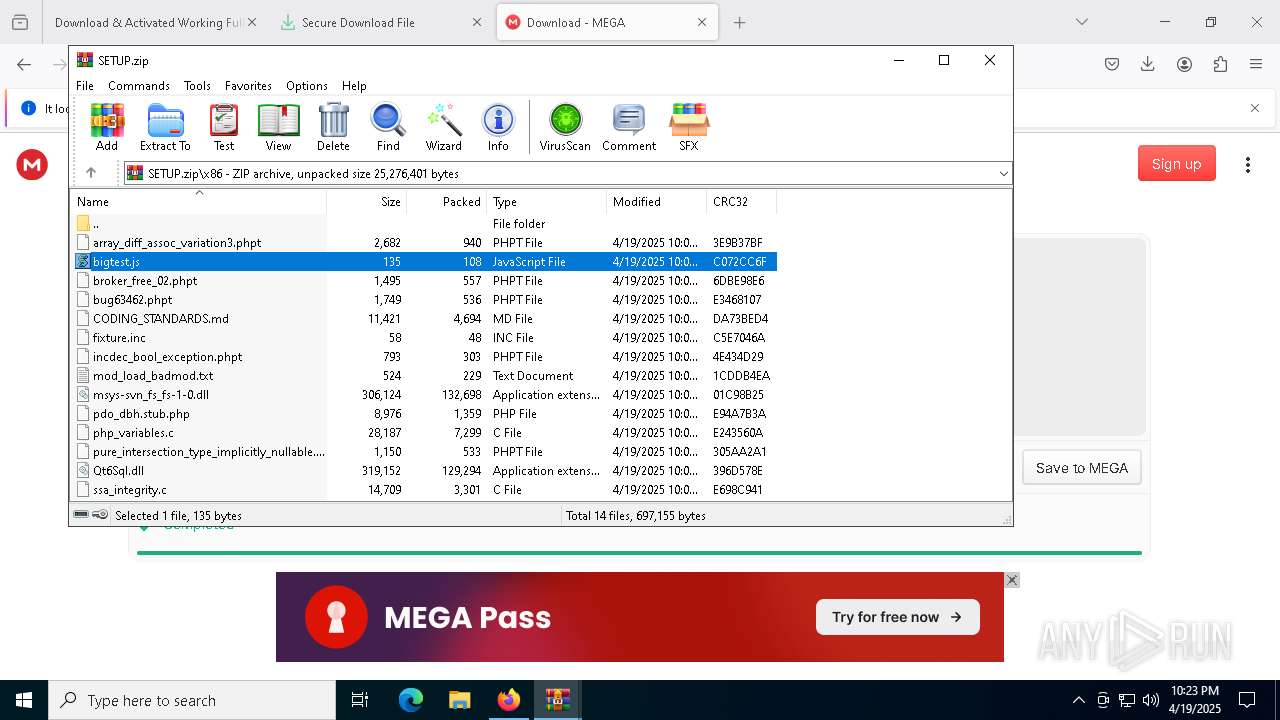The image size is (1280, 720).
Task: Run the Test archive tool
Action: coord(224,127)
